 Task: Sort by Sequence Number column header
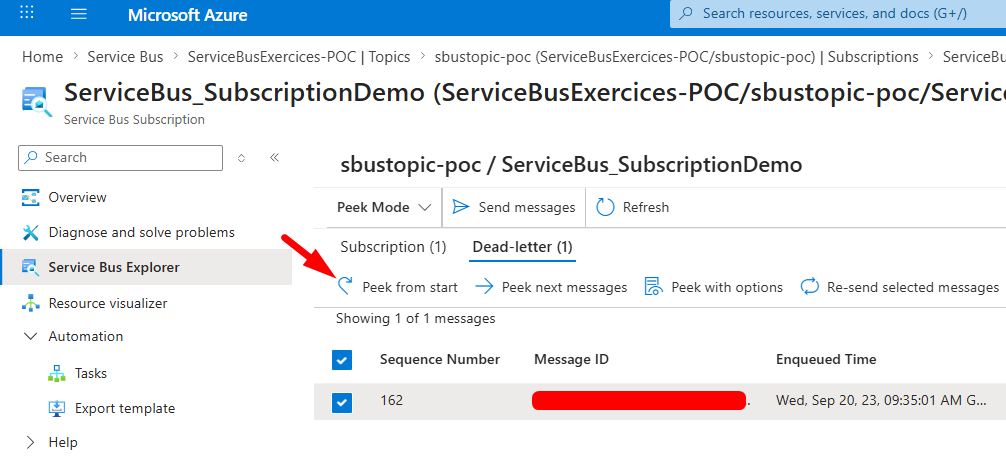coord(439,359)
